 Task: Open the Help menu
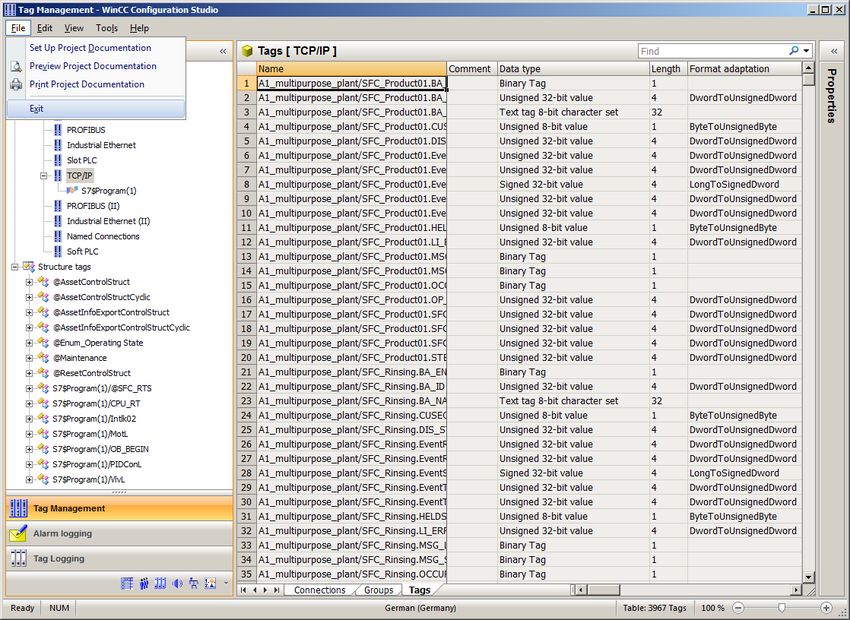point(139,28)
